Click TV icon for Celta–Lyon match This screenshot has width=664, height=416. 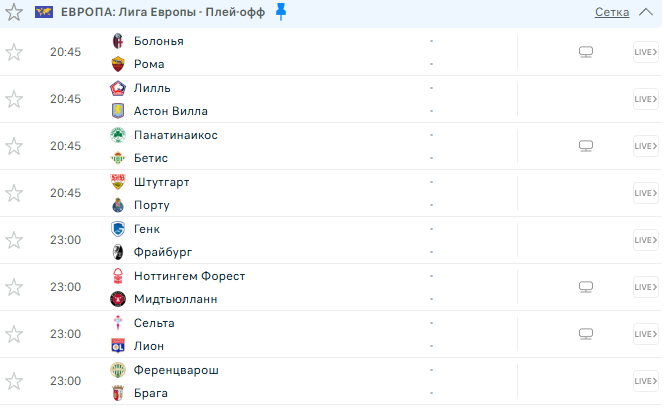pos(586,334)
